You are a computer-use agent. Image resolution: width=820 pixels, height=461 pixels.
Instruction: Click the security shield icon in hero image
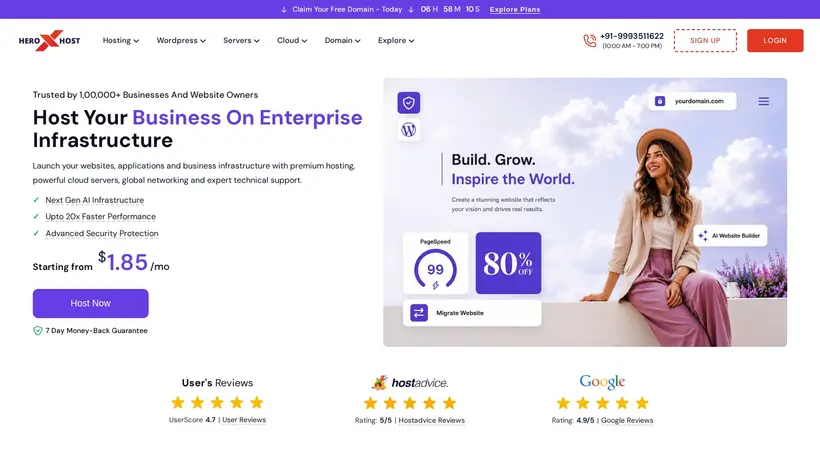tap(408, 103)
